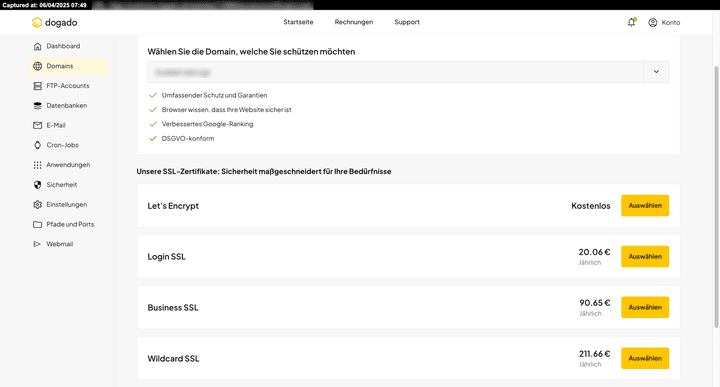The image size is (720, 387).
Task: Click the checkmark beside DSGVO-konform
Action: pos(153,139)
